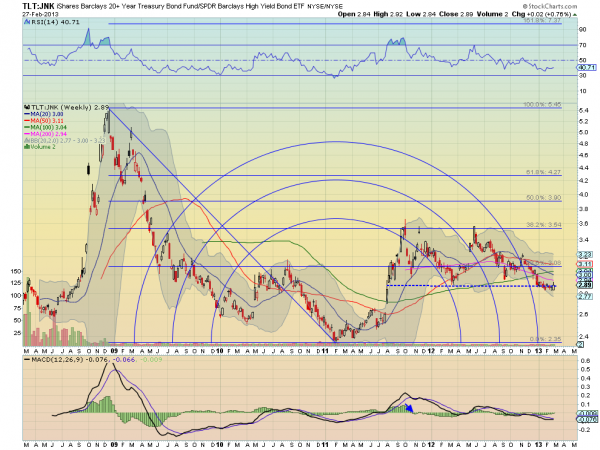The height and width of the screenshot is (450, 600).
Task: Click the 38.2%: 3.54 Fibonacci label
Action: pos(543,225)
